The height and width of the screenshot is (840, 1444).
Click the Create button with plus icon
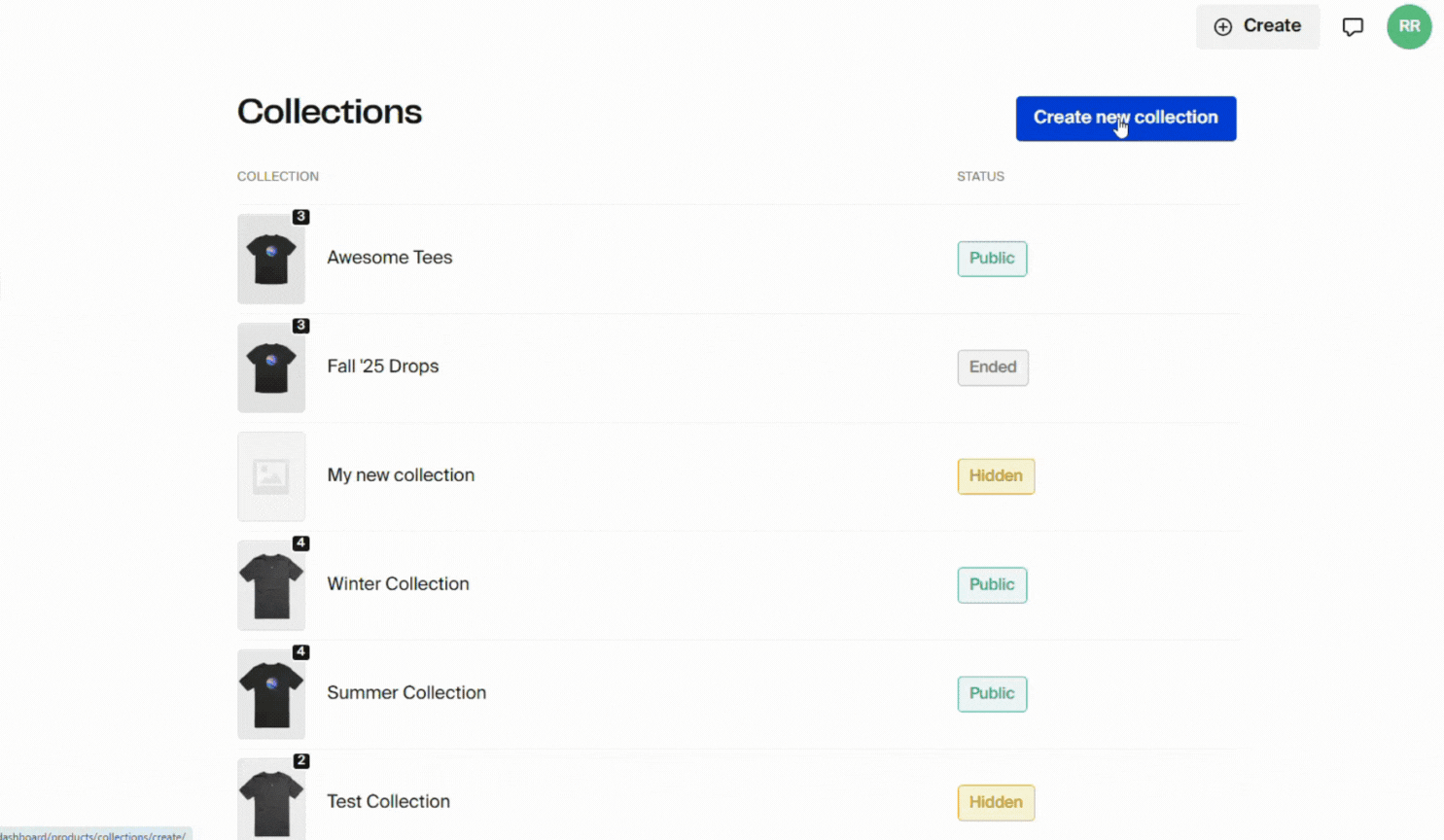[1257, 26]
